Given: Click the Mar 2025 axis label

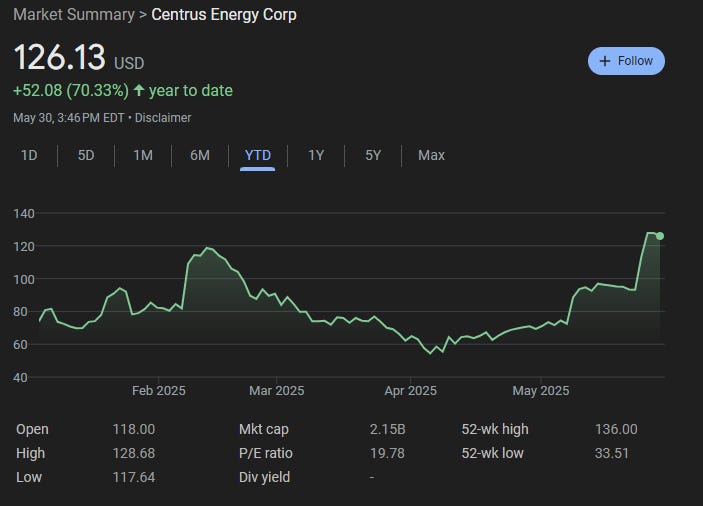Looking at the screenshot, I should 277,391.
